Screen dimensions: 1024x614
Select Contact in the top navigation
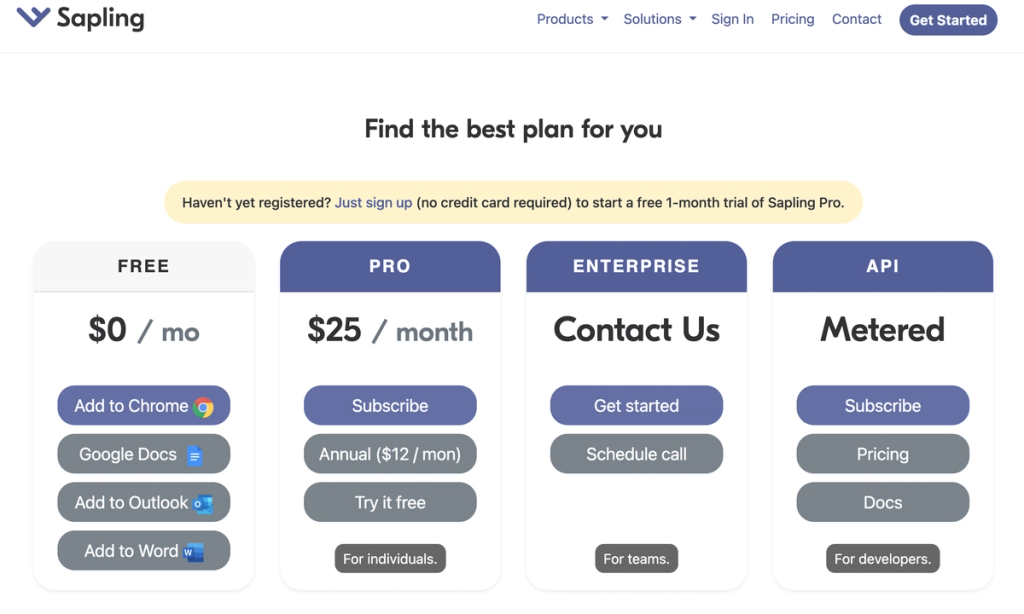click(856, 19)
